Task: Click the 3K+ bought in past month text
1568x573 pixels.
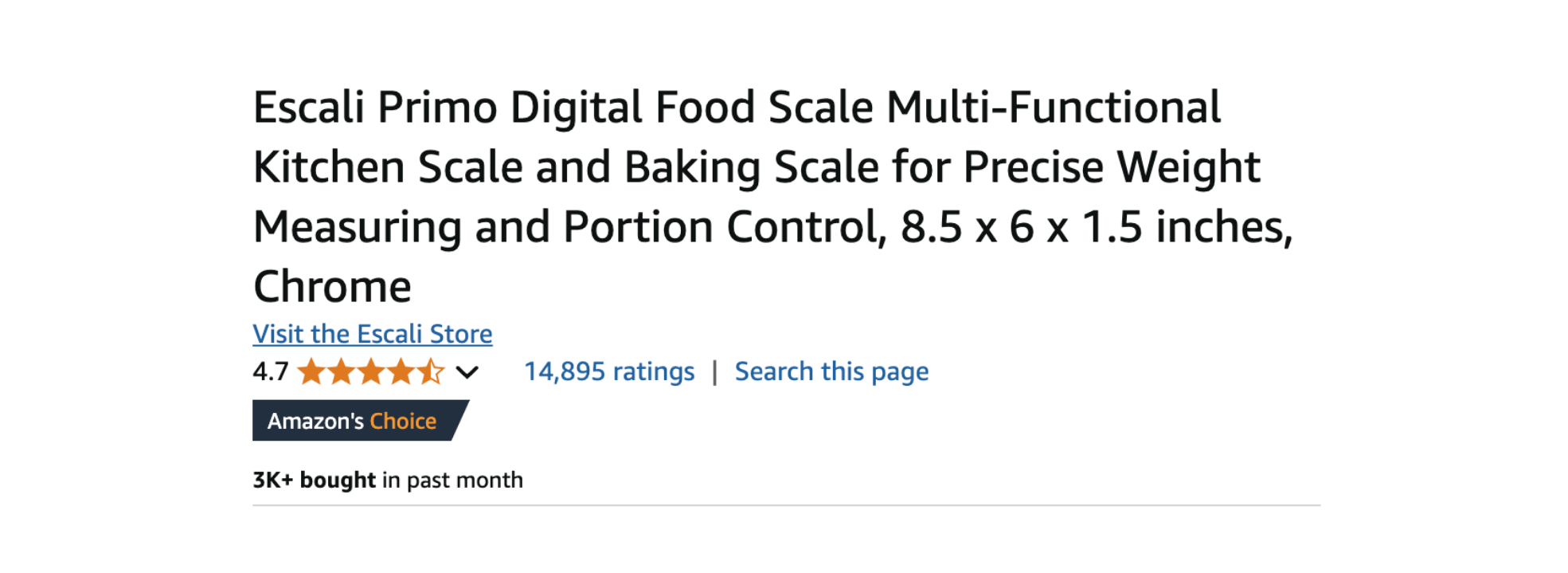Action: (388, 480)
